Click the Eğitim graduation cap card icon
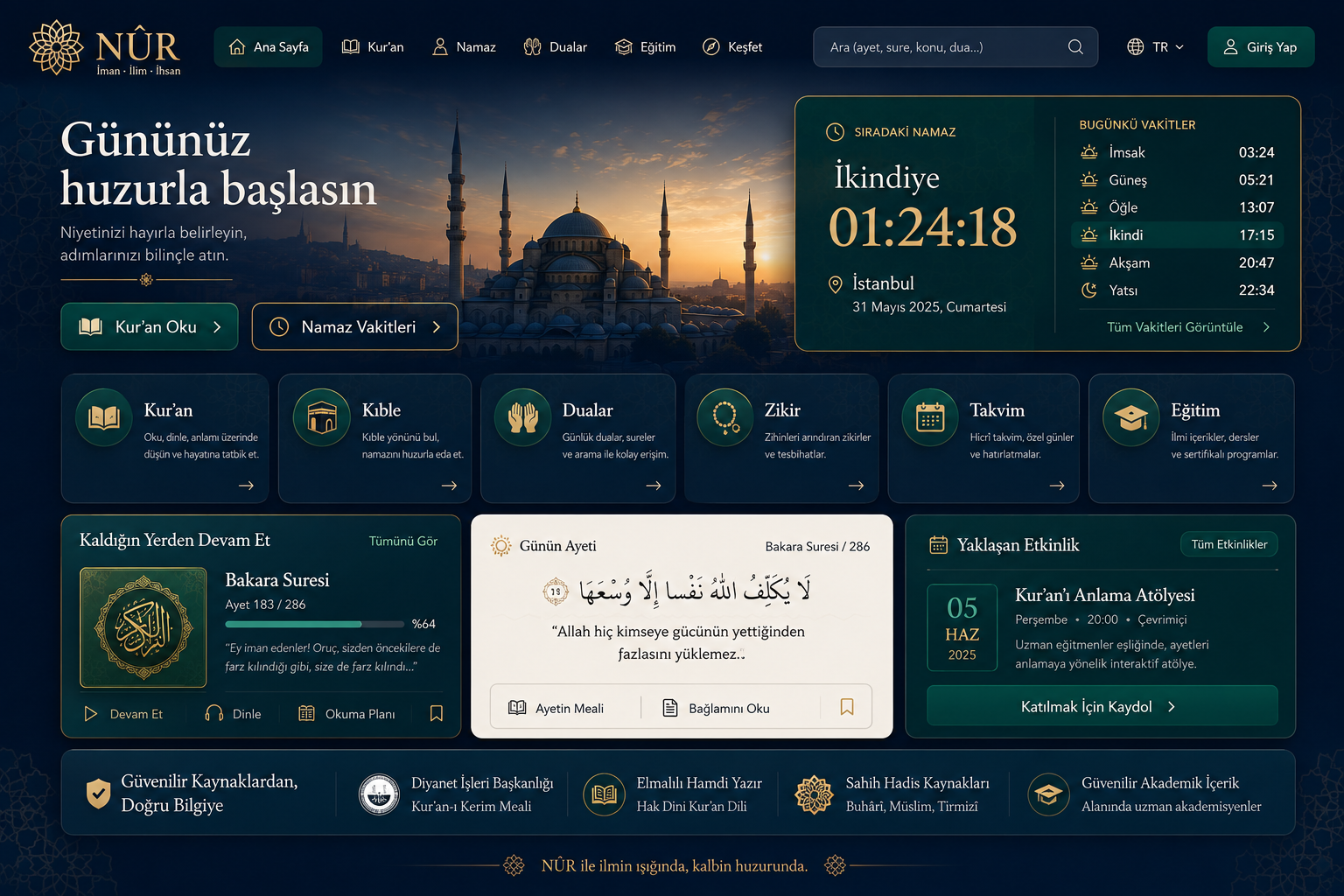This screenshot has height=896, width=1344. coord(1131,417)
